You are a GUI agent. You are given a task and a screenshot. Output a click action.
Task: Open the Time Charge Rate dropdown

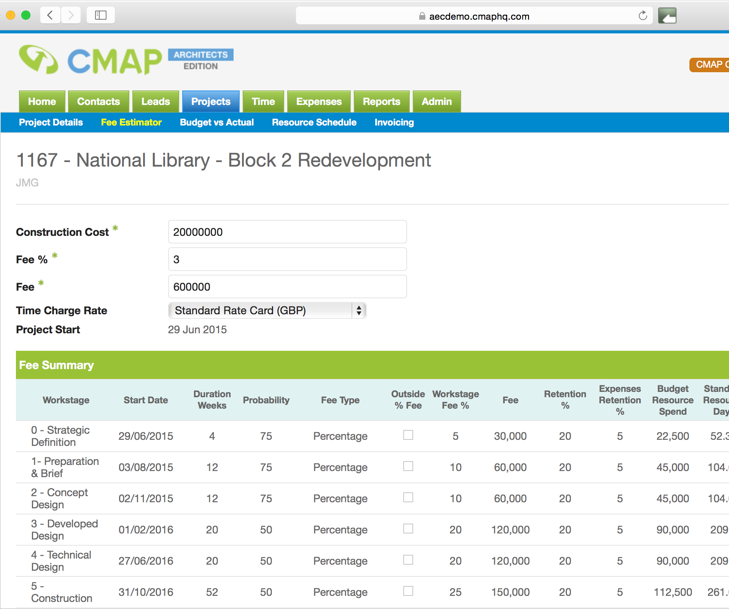tap(267, 311)
